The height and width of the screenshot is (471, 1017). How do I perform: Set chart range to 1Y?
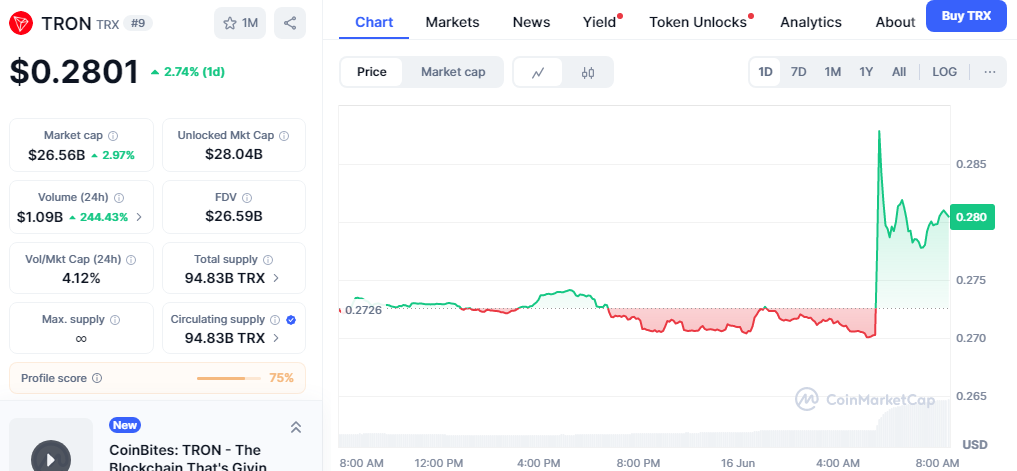(866, 72)
